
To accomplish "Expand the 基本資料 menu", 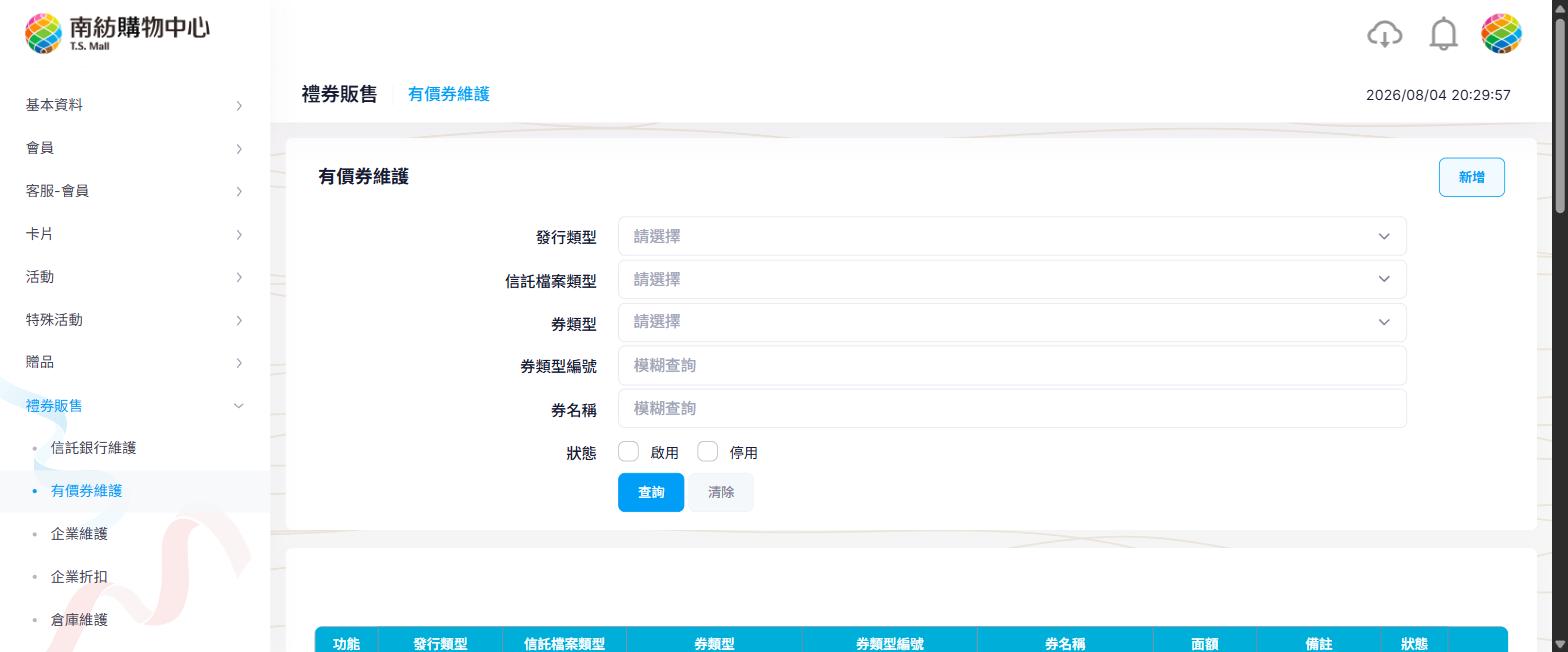I will pyautogui.click(x=135, y=105).
